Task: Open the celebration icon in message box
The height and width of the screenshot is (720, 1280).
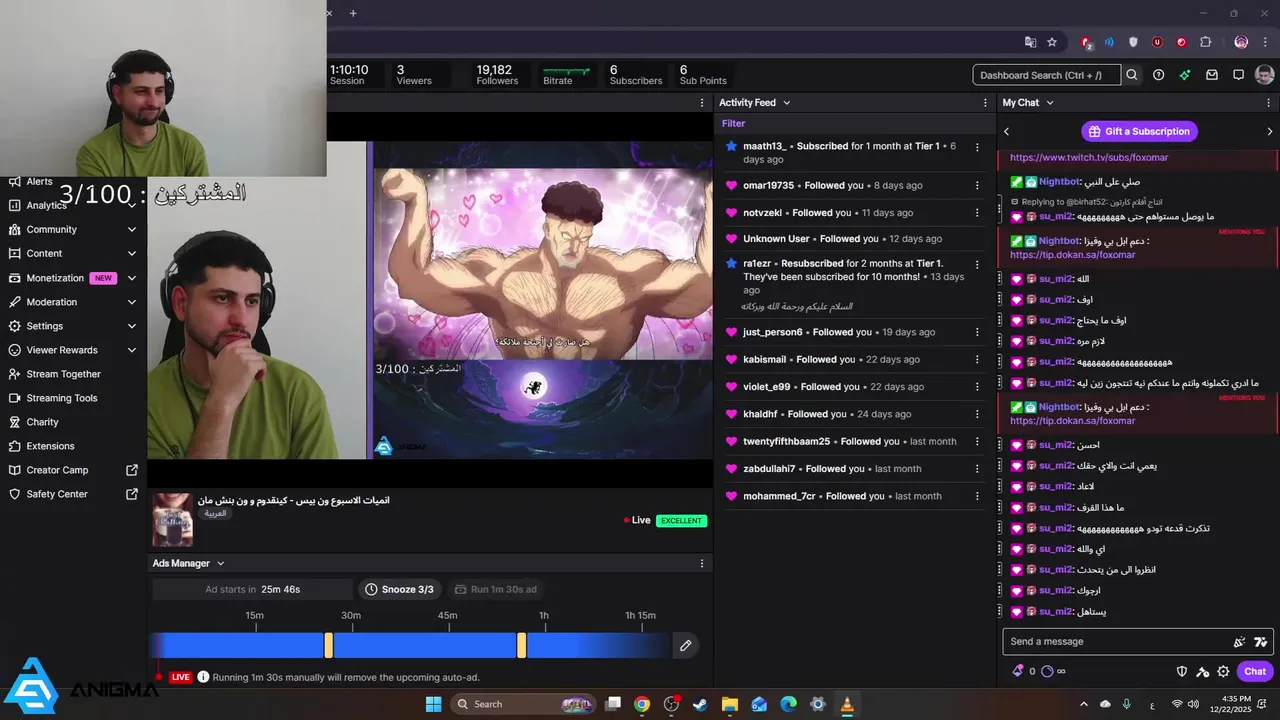Action: coord(1240,642)
